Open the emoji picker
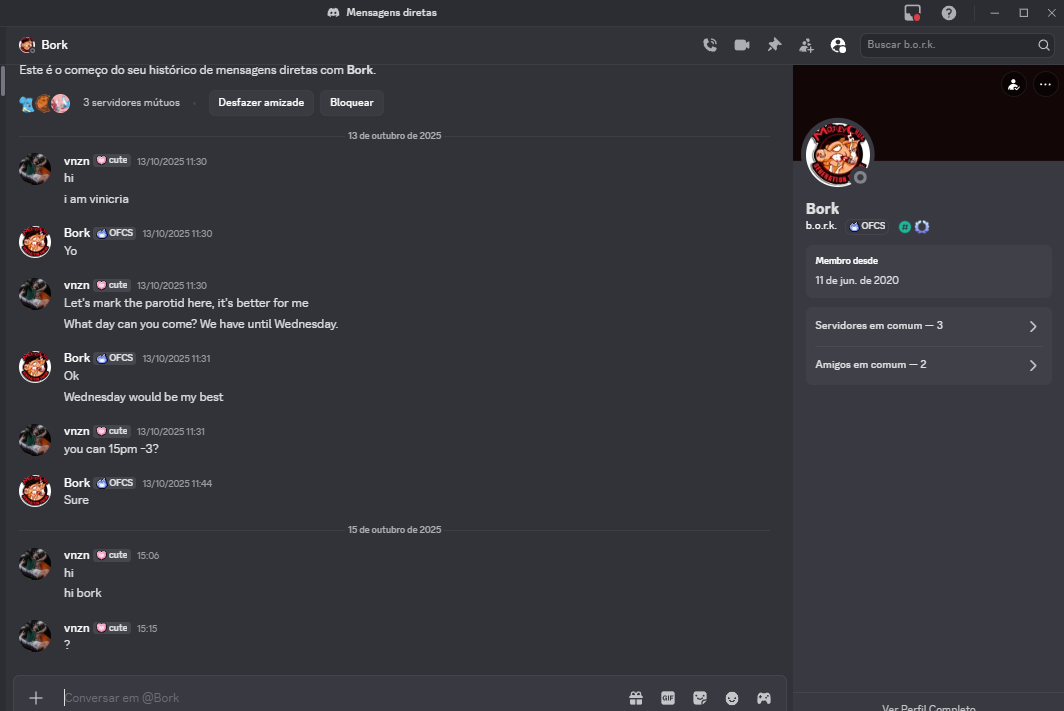Viewport: 1064px width, 711px height. [x=732, y=698]
